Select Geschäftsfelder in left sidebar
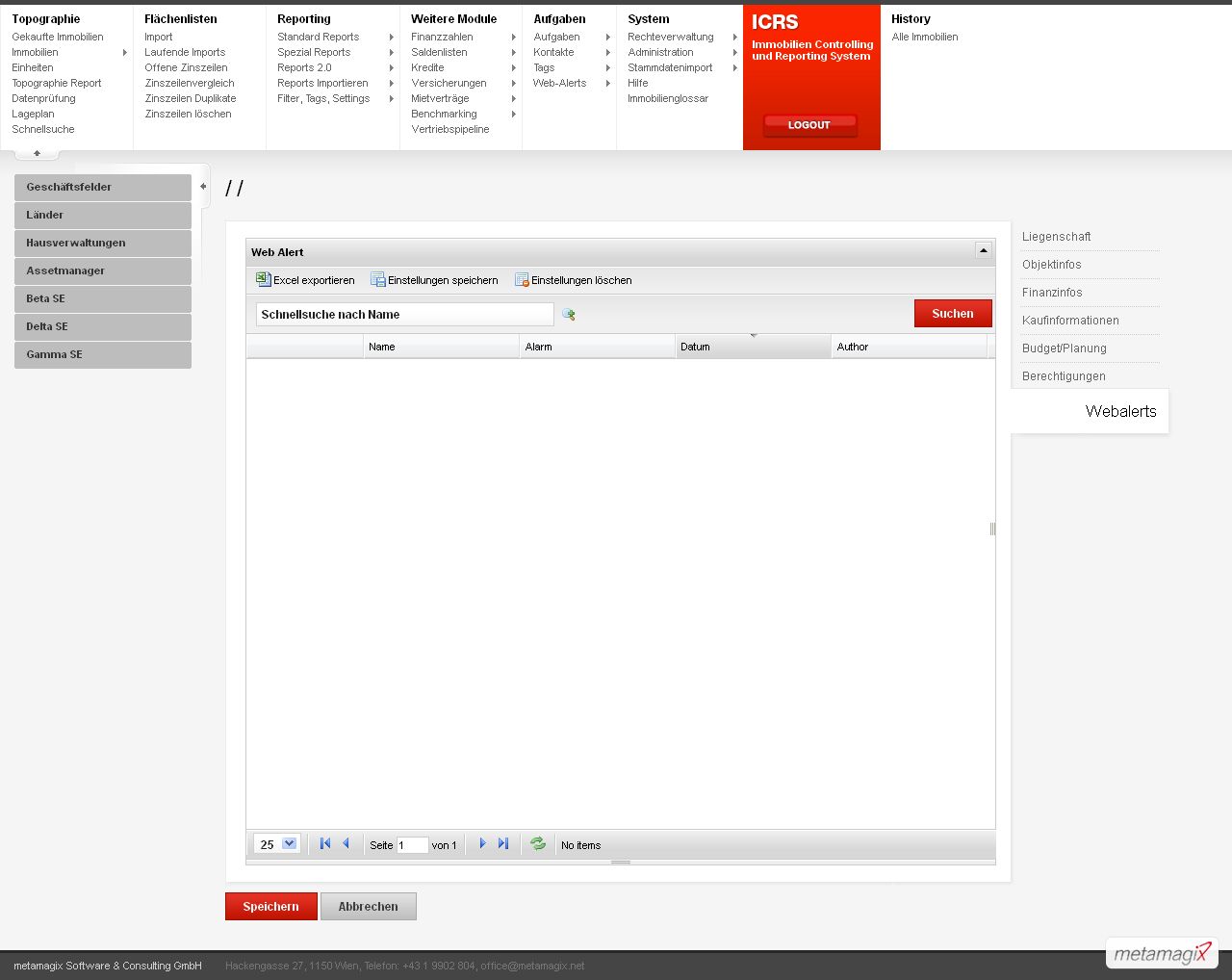 click(103, 187)
